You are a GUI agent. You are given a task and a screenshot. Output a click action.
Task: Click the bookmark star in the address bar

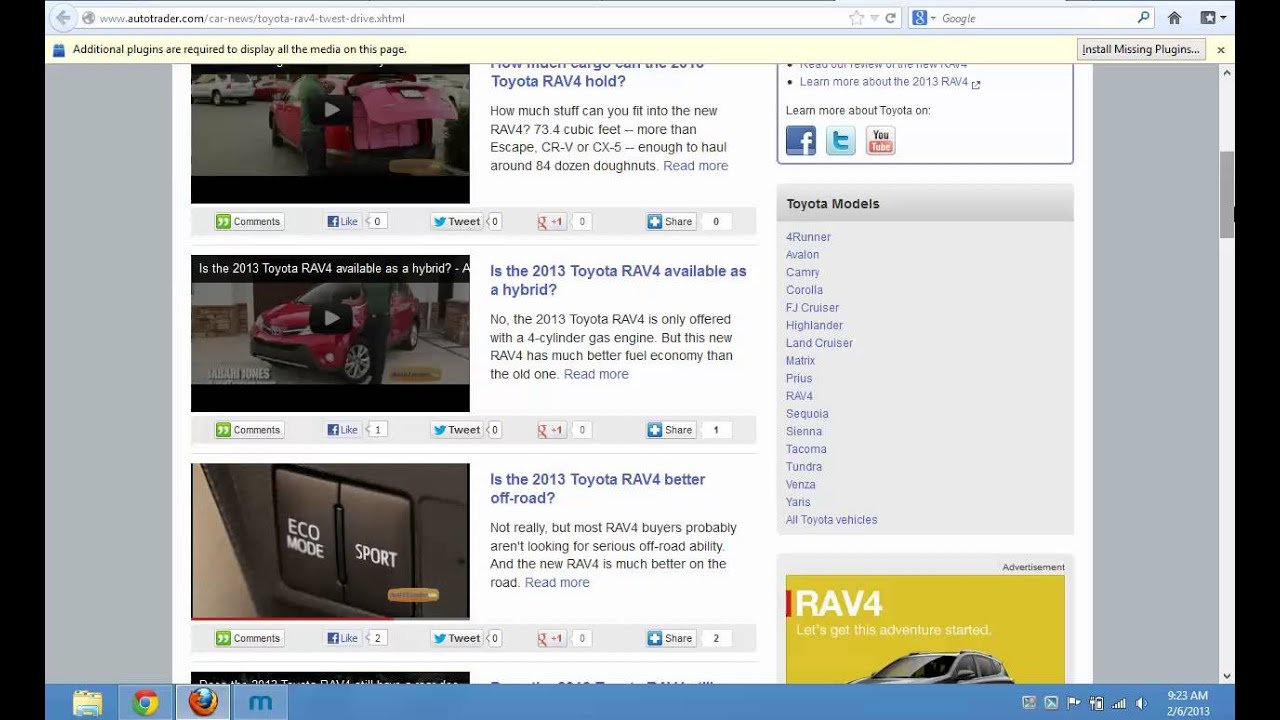(856, 18)
